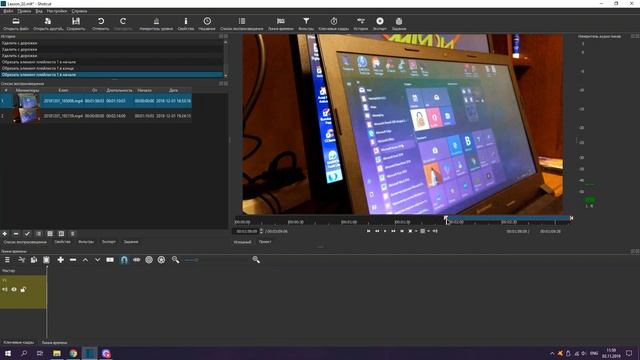Open Keyframes via the stopwatch icon
The image size is (640, 360).
click(x=334, y=21)
